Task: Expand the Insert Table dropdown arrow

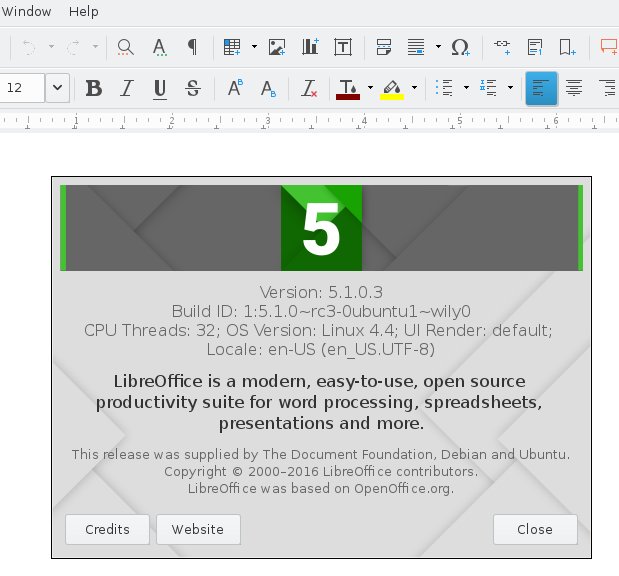Action: pyautogui.click(x=254, y=47)
